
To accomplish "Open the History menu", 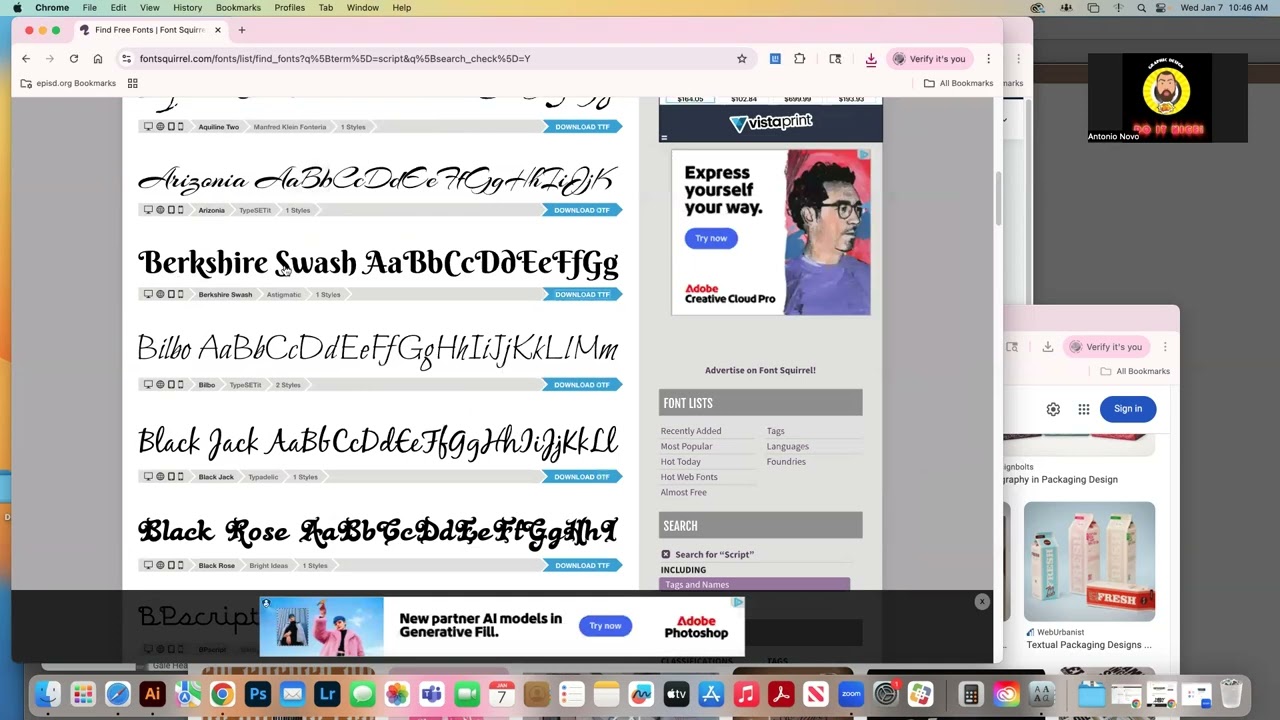I will (x=187, y=8).
